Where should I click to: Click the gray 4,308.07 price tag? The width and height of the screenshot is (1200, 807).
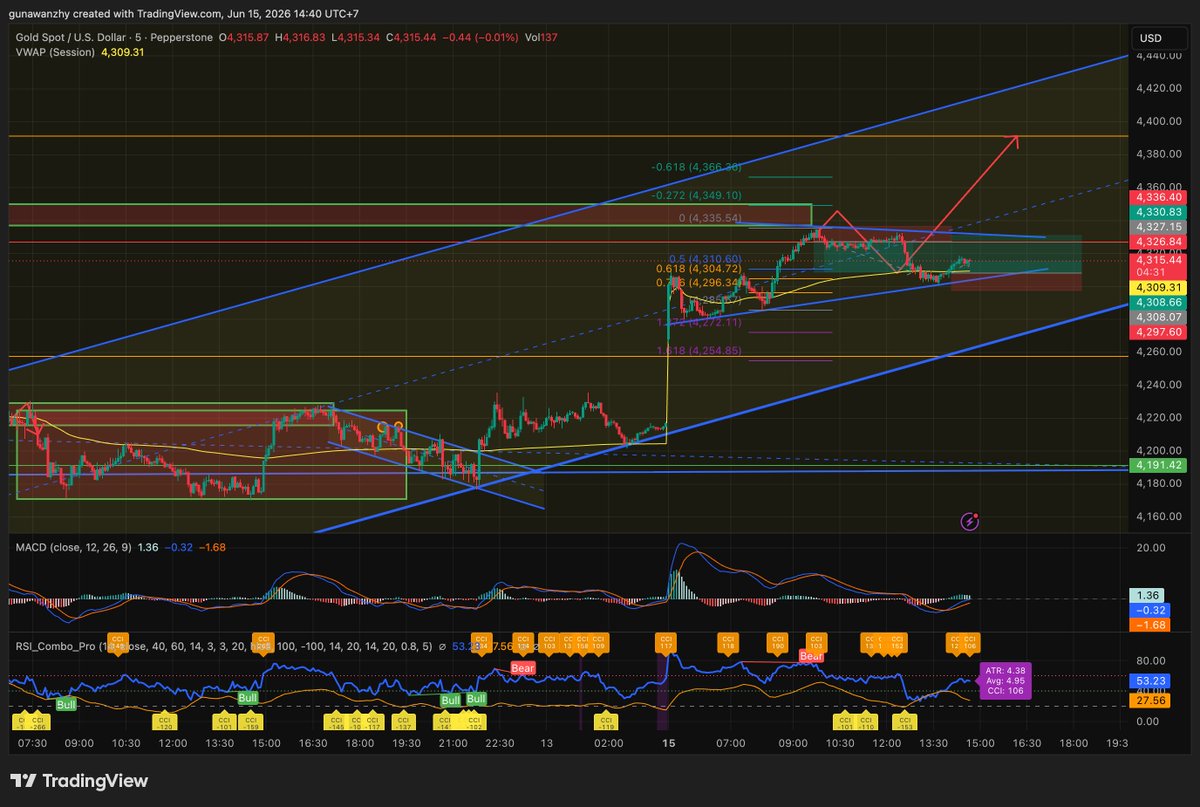(1156, 316)
